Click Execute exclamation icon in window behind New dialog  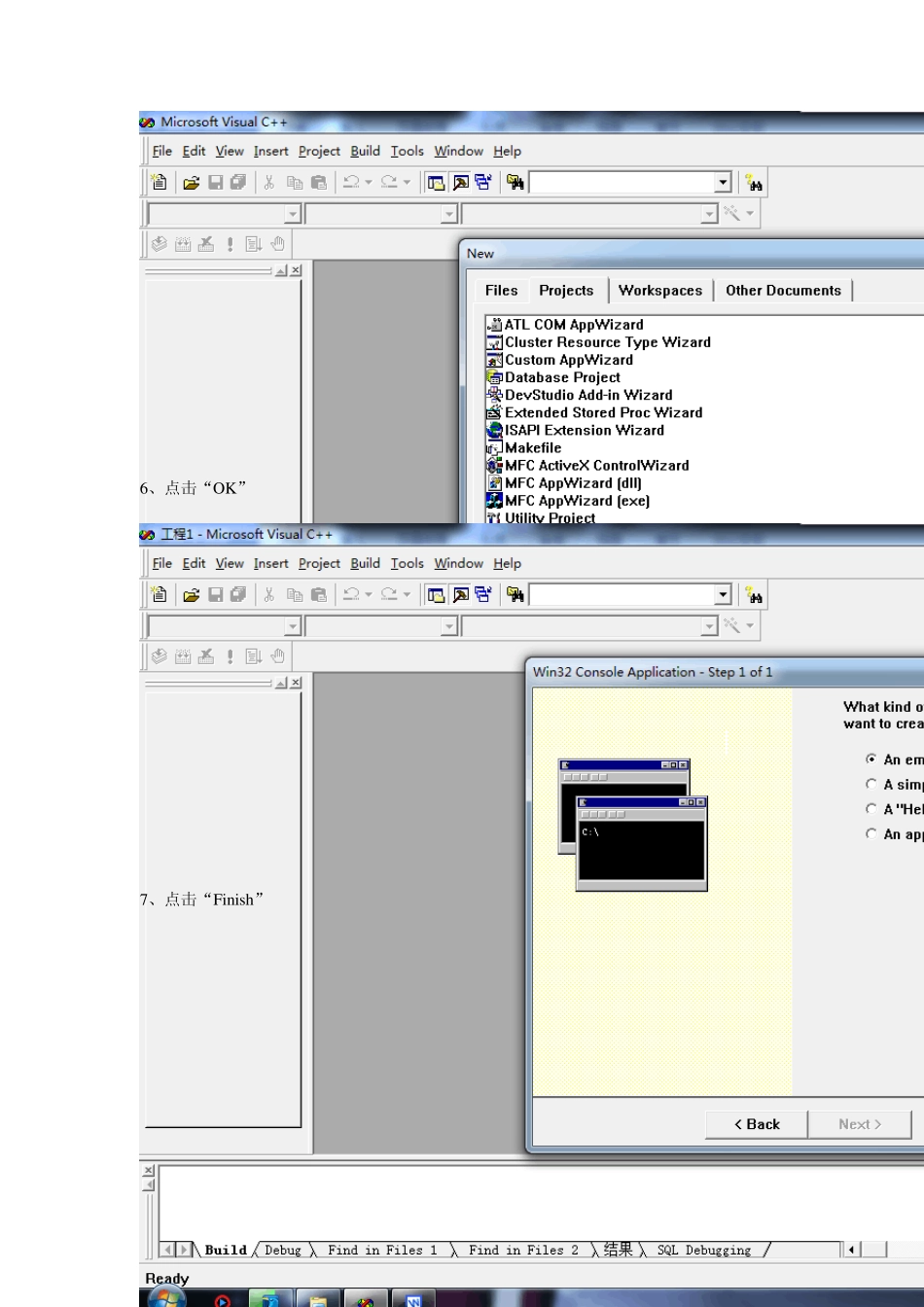click(231, 244)
